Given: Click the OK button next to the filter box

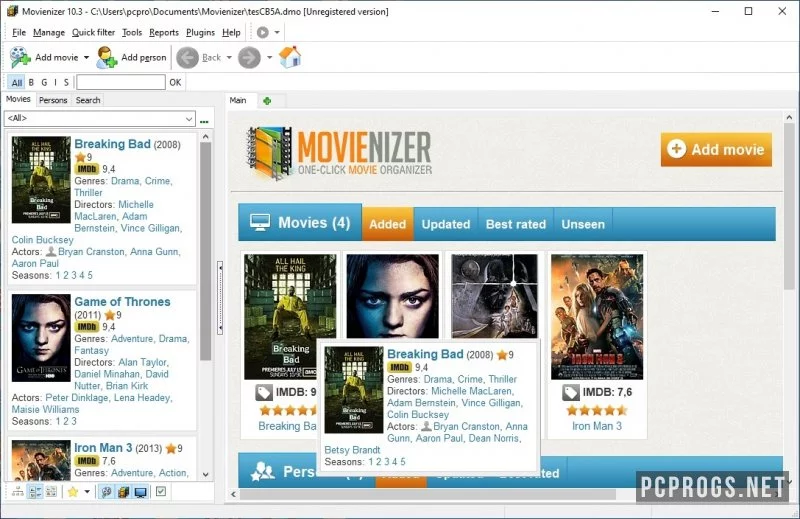Looking at the screenshot, I should pos(175,82).
